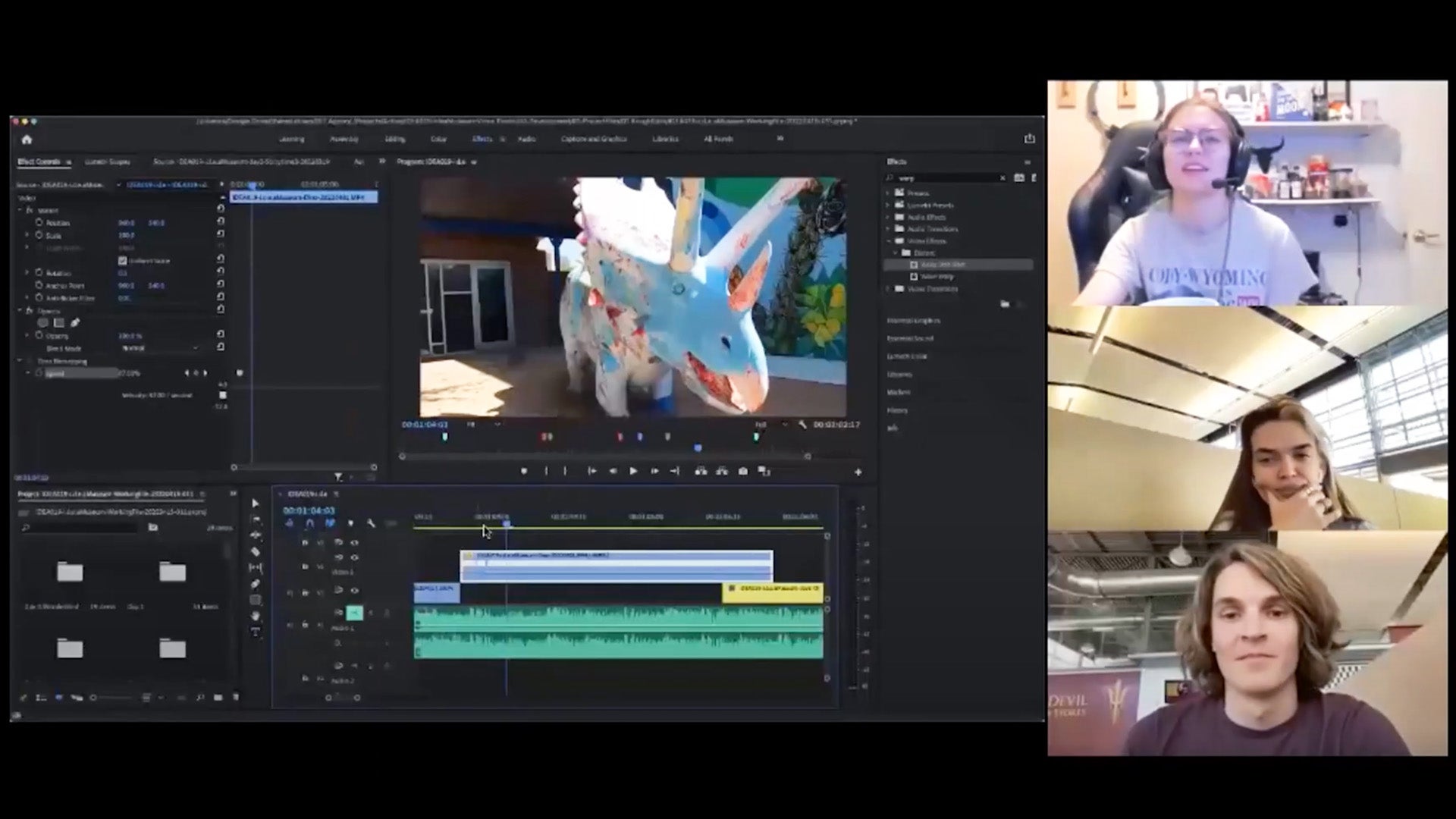Toggle Rotation animation stopwatch
This screenshot has height=819, width=1456.
point(39,272)
